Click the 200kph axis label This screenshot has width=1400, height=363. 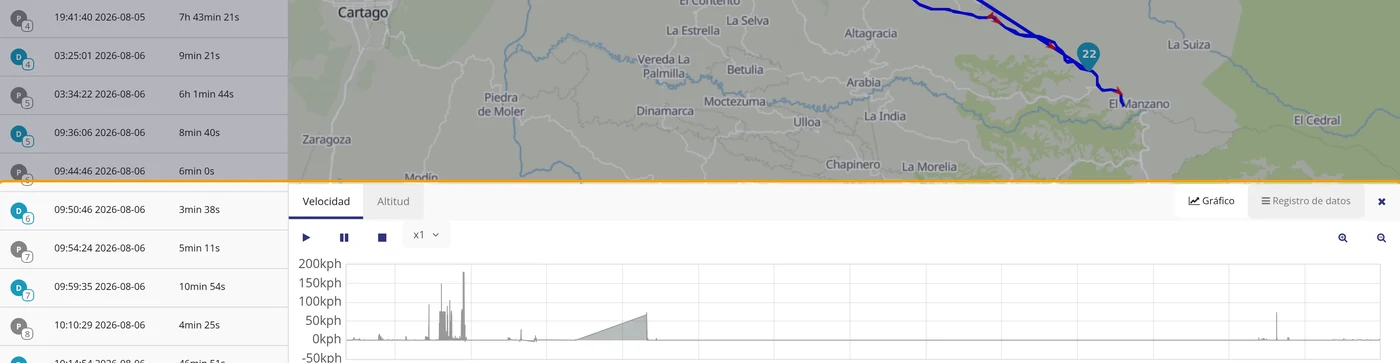(x=319, y=264)
